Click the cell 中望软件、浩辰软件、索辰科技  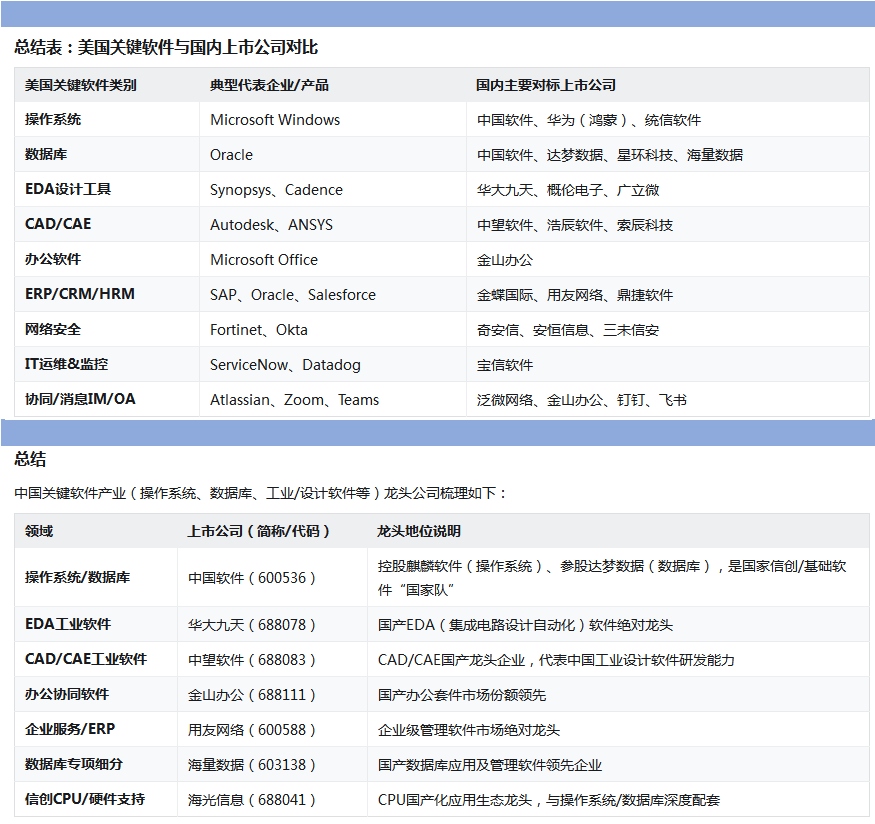click(575, 225)
